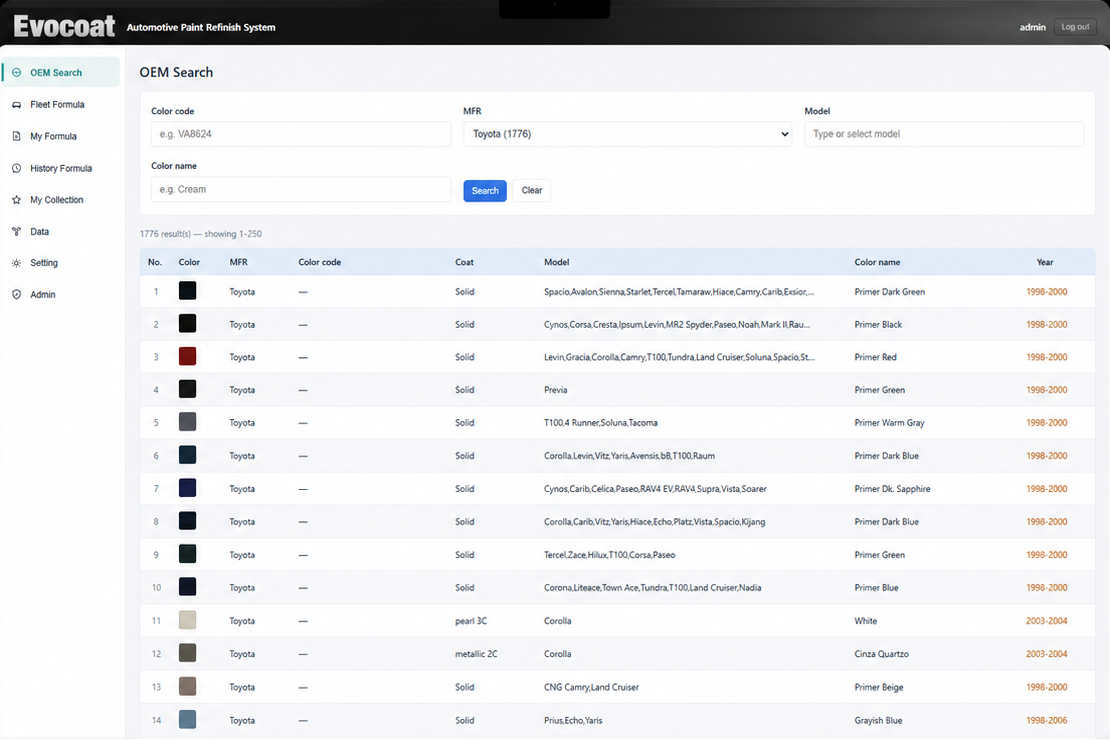Click the Model column header
Viewport: 1110px width, 740px height.
(x=556, y=262)
